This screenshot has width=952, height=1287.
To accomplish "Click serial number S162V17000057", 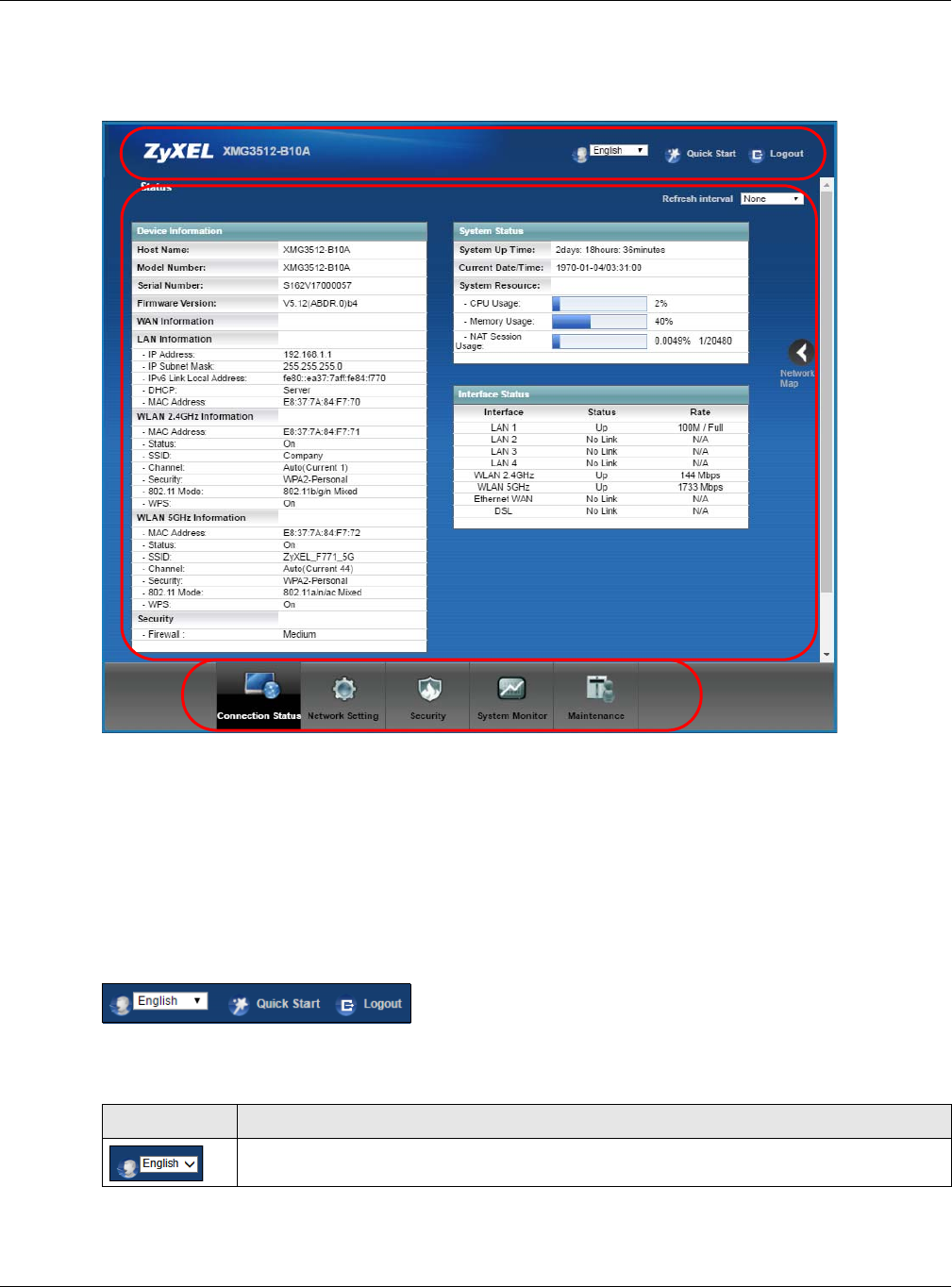I will 317,286.
